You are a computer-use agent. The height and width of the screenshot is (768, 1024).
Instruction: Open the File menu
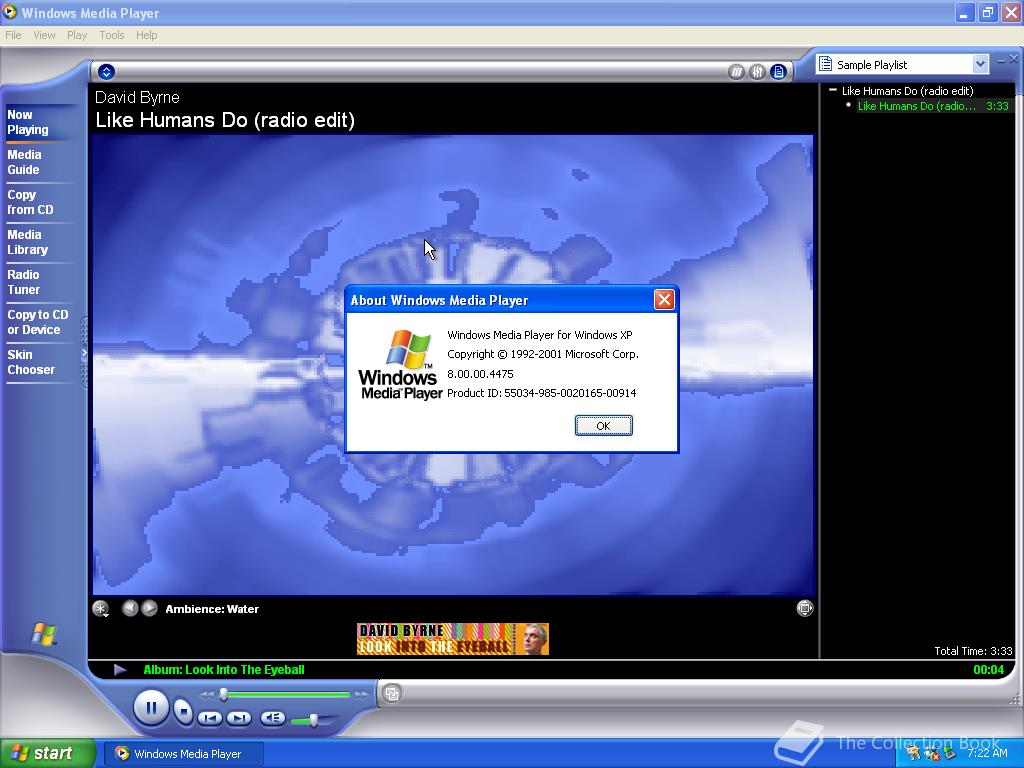coord(13,35)
